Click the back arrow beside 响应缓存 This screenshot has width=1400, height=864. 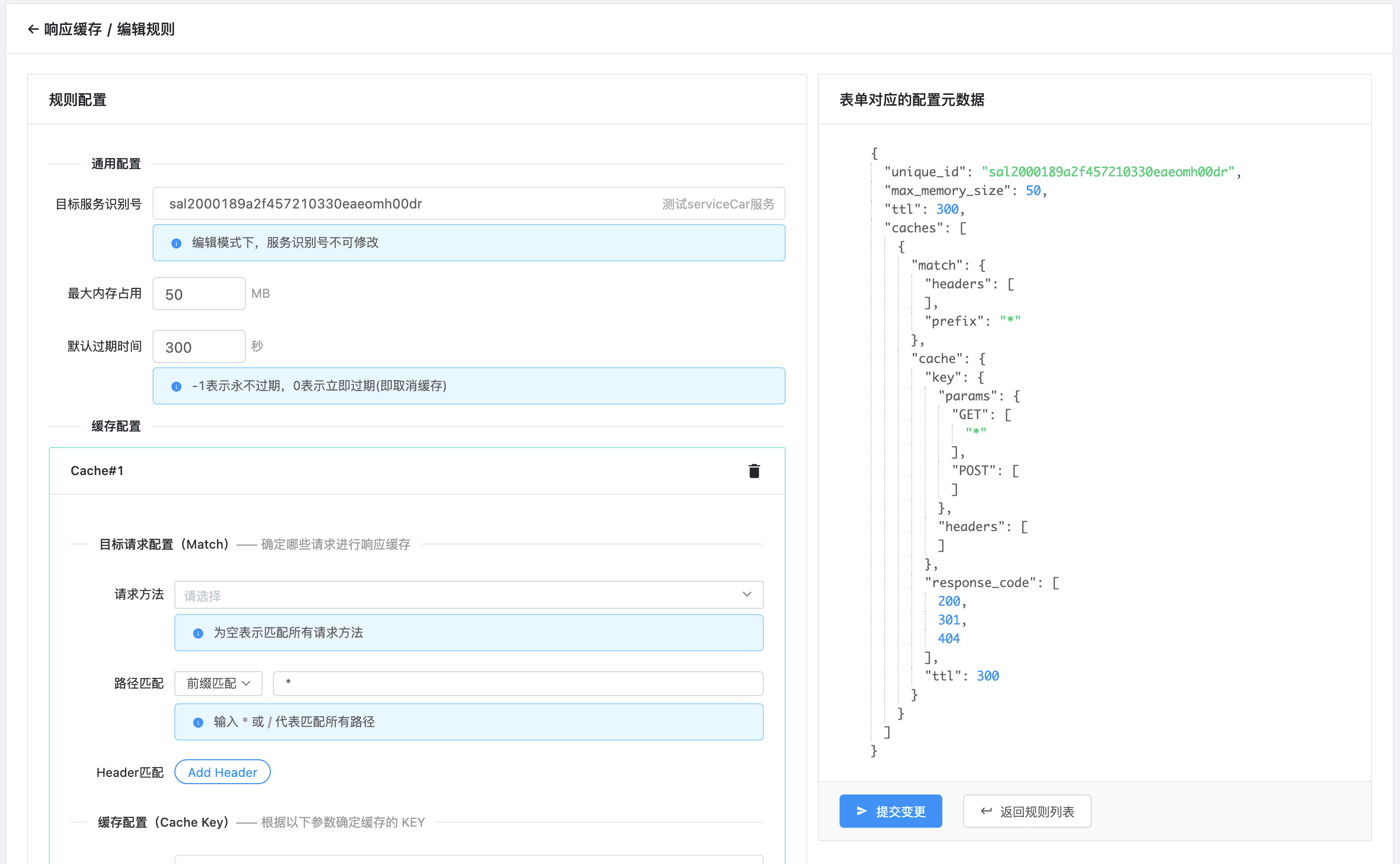click(x=33, y=29)
